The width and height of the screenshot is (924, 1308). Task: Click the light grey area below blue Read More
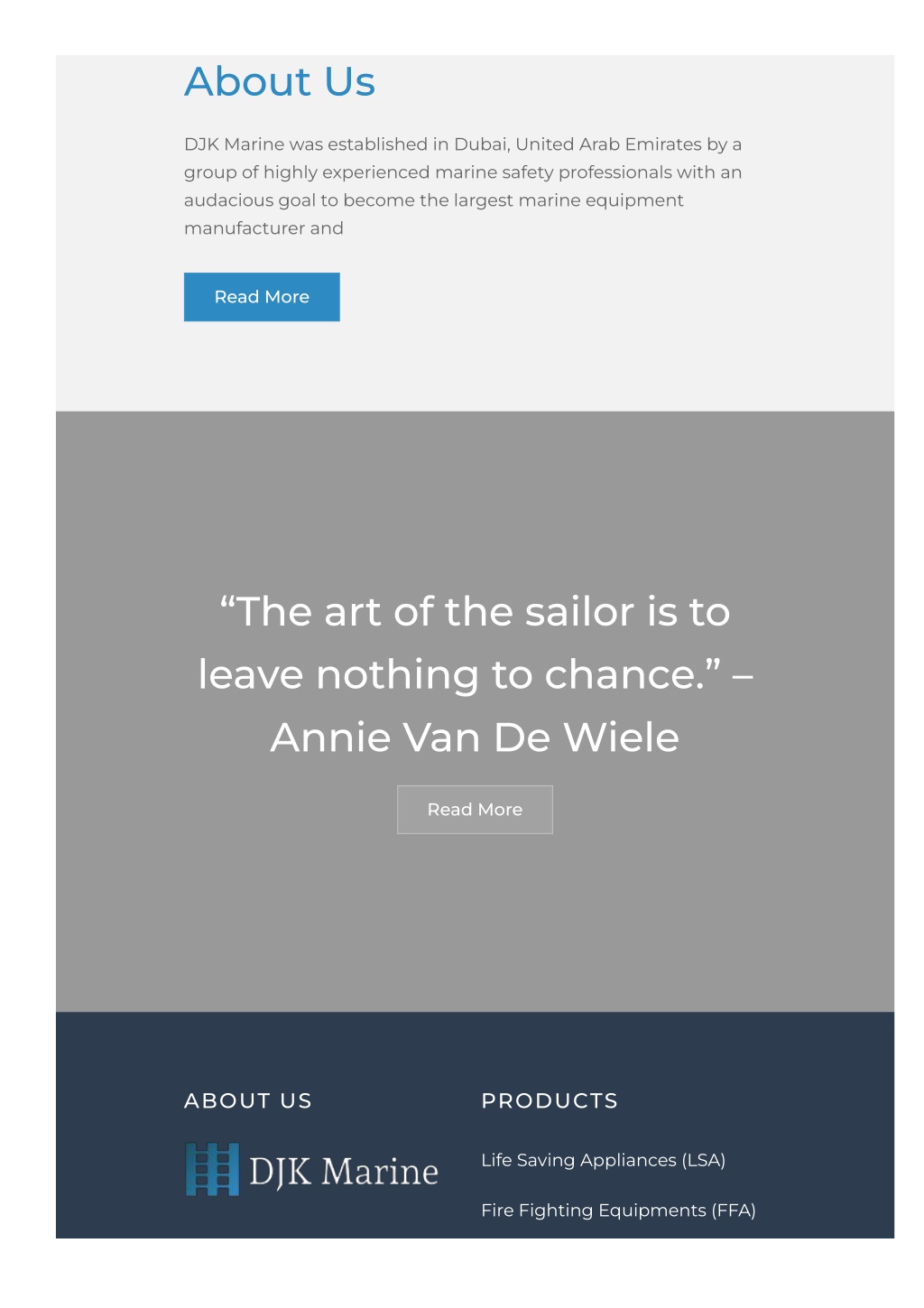coord(475,366)
